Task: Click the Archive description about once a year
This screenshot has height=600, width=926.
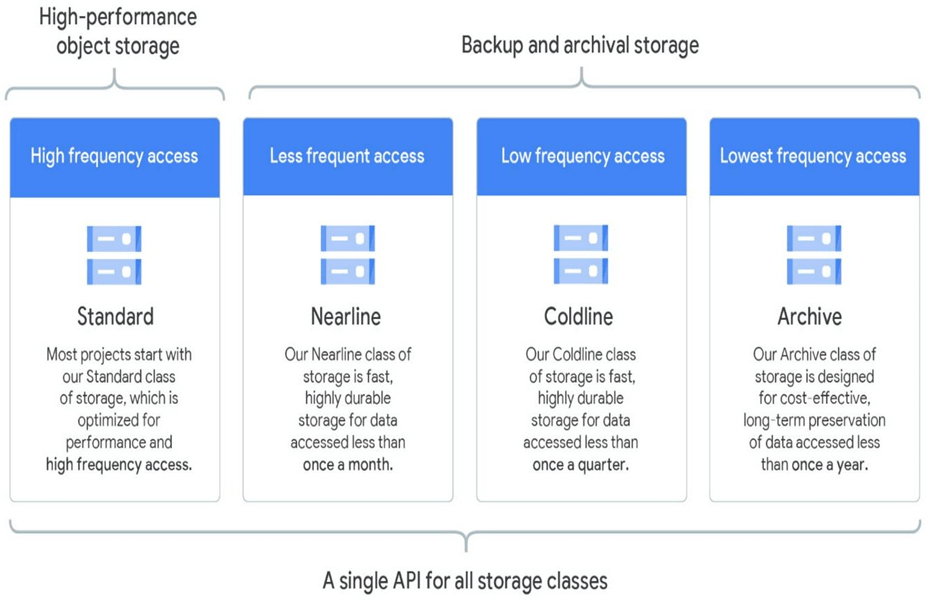Action: coord(814,409)
